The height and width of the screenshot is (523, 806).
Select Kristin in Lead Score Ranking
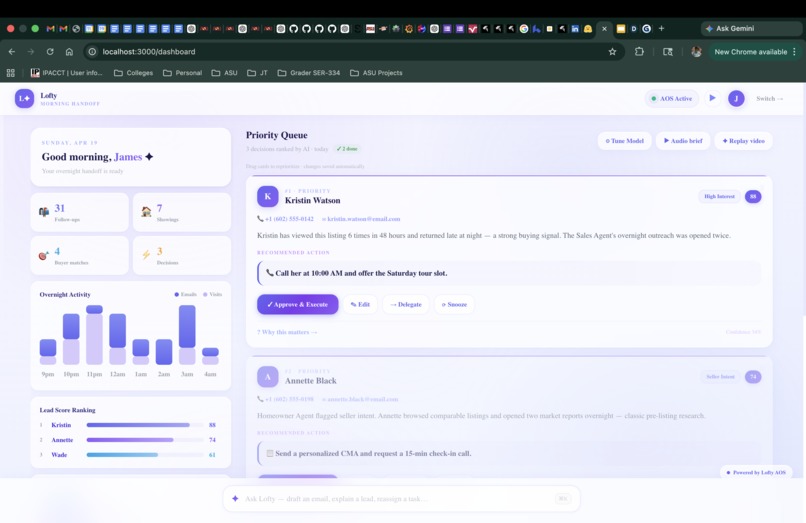[61, 425]
